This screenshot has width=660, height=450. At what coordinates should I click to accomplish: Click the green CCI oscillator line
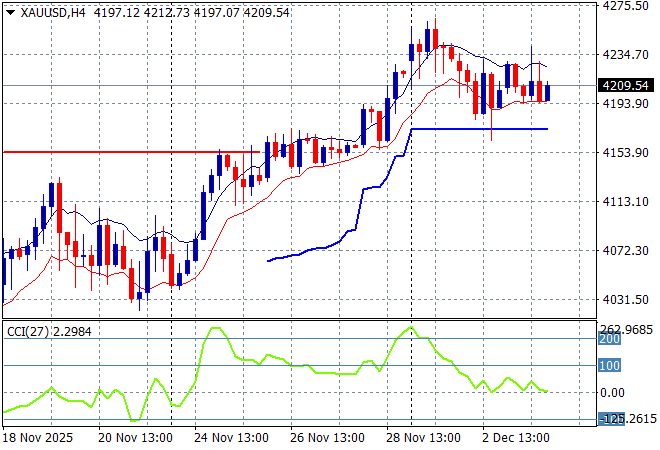point(300,365)
